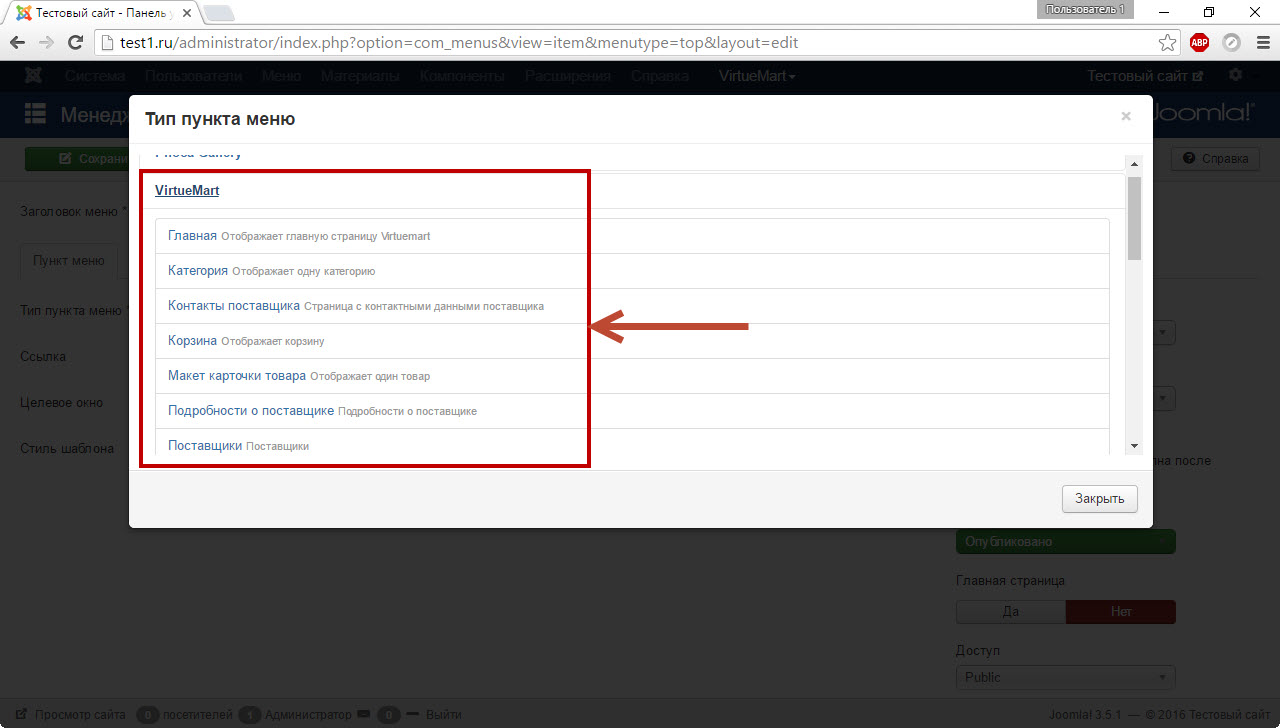This screenshot has width=1280, height=728.
Task: Click the browser back arrow
Action: click(x=17, y=43)
